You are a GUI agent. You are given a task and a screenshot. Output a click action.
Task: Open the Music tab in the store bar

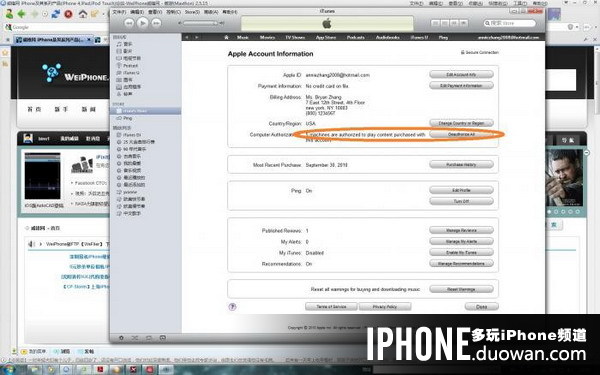pos(243,37)
